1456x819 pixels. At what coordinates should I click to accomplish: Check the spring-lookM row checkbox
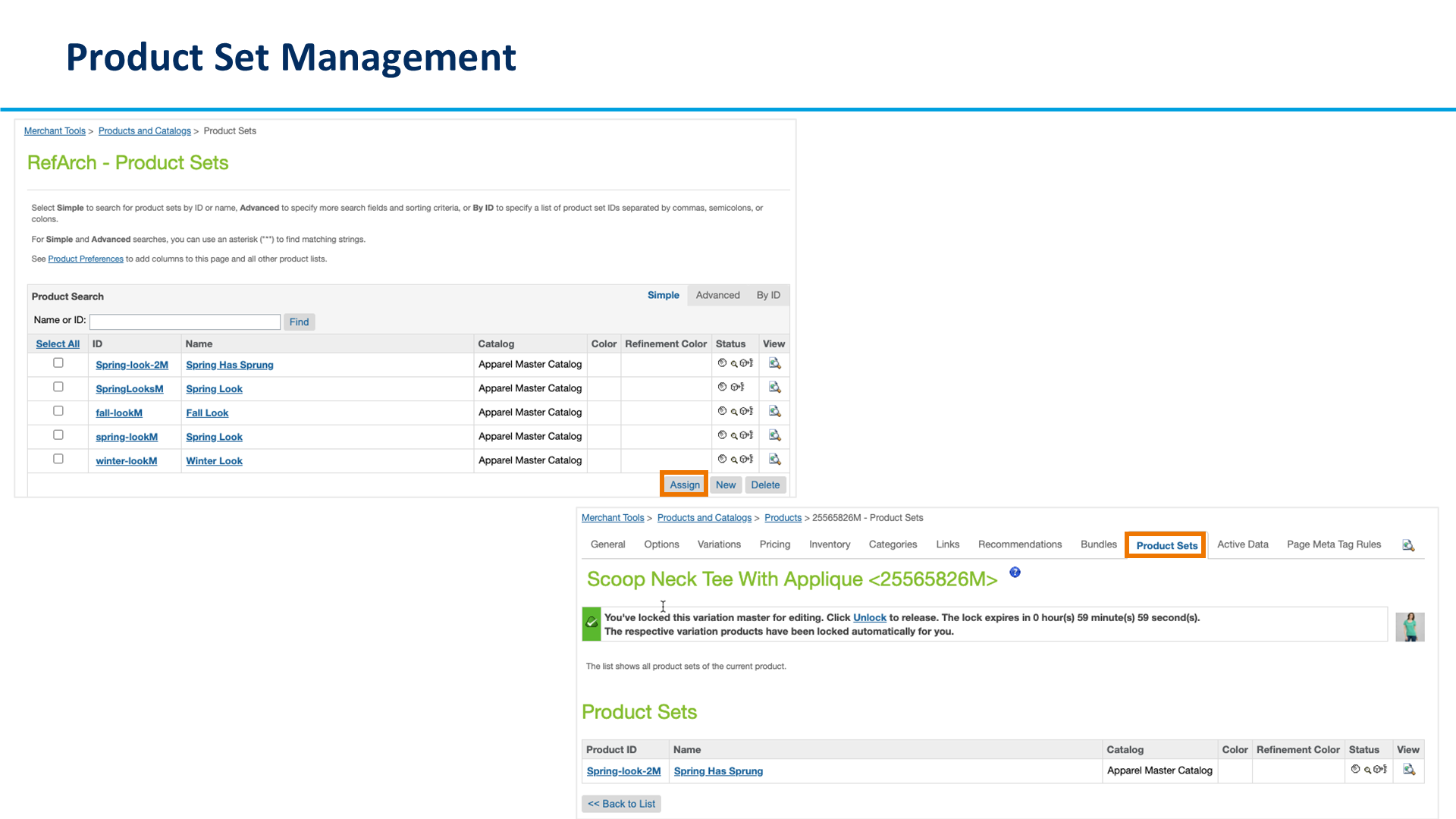pyautogui.click(x=58, y=435)
